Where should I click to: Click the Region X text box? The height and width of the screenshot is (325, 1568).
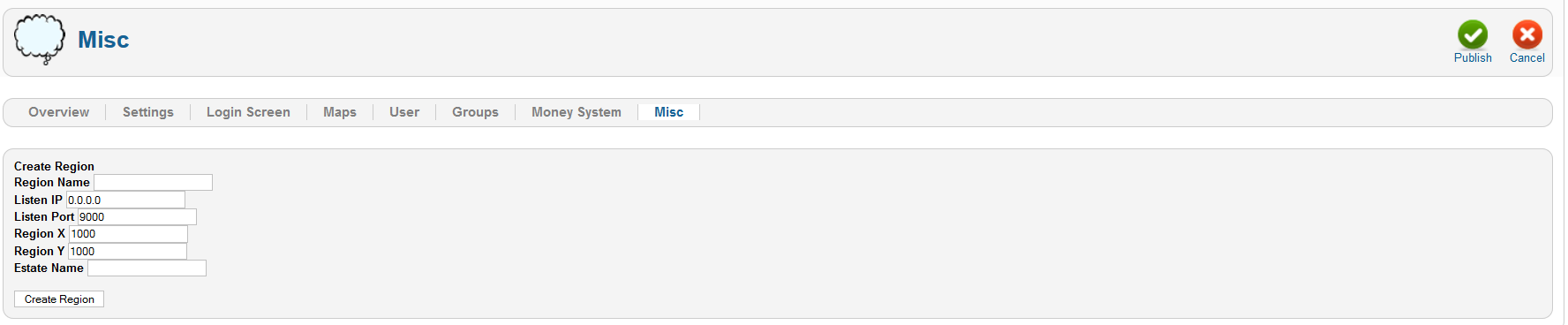(x=128, y=234)
